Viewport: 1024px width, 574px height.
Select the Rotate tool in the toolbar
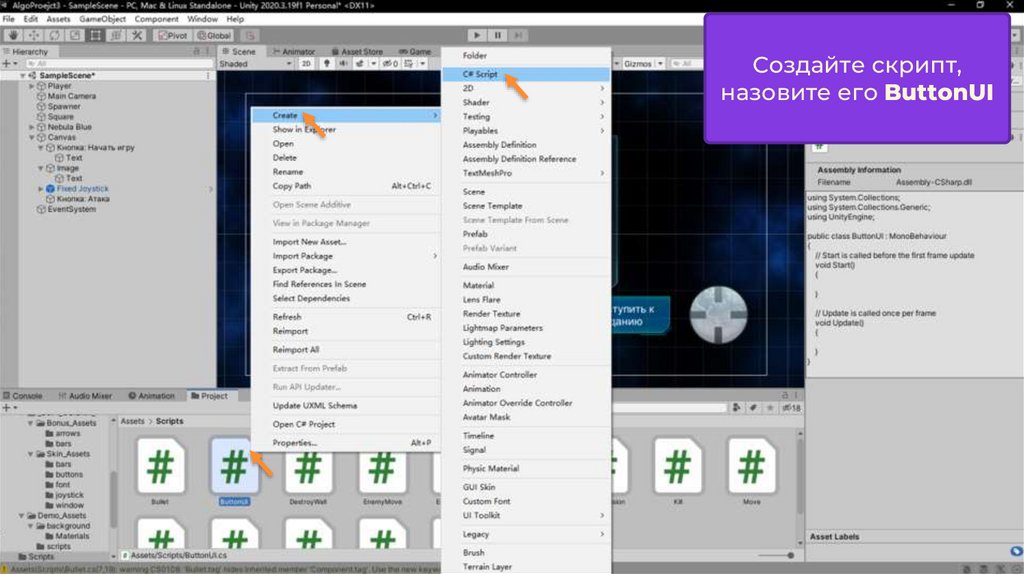tap(54, 35)
